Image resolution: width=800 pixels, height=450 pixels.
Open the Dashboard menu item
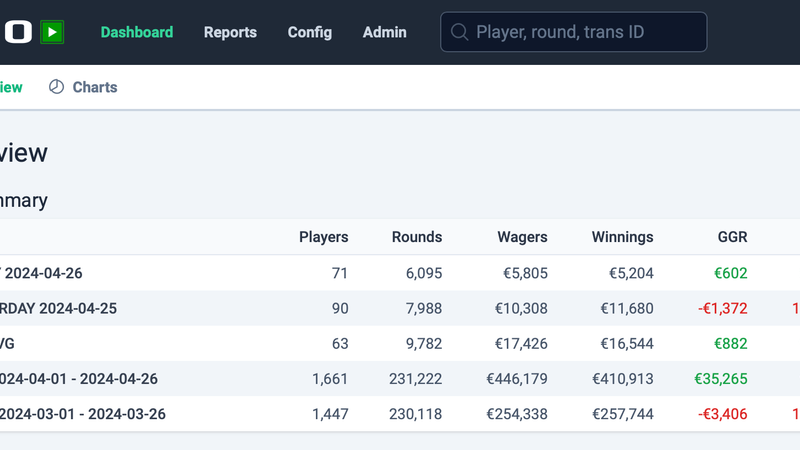click(137, 32)
